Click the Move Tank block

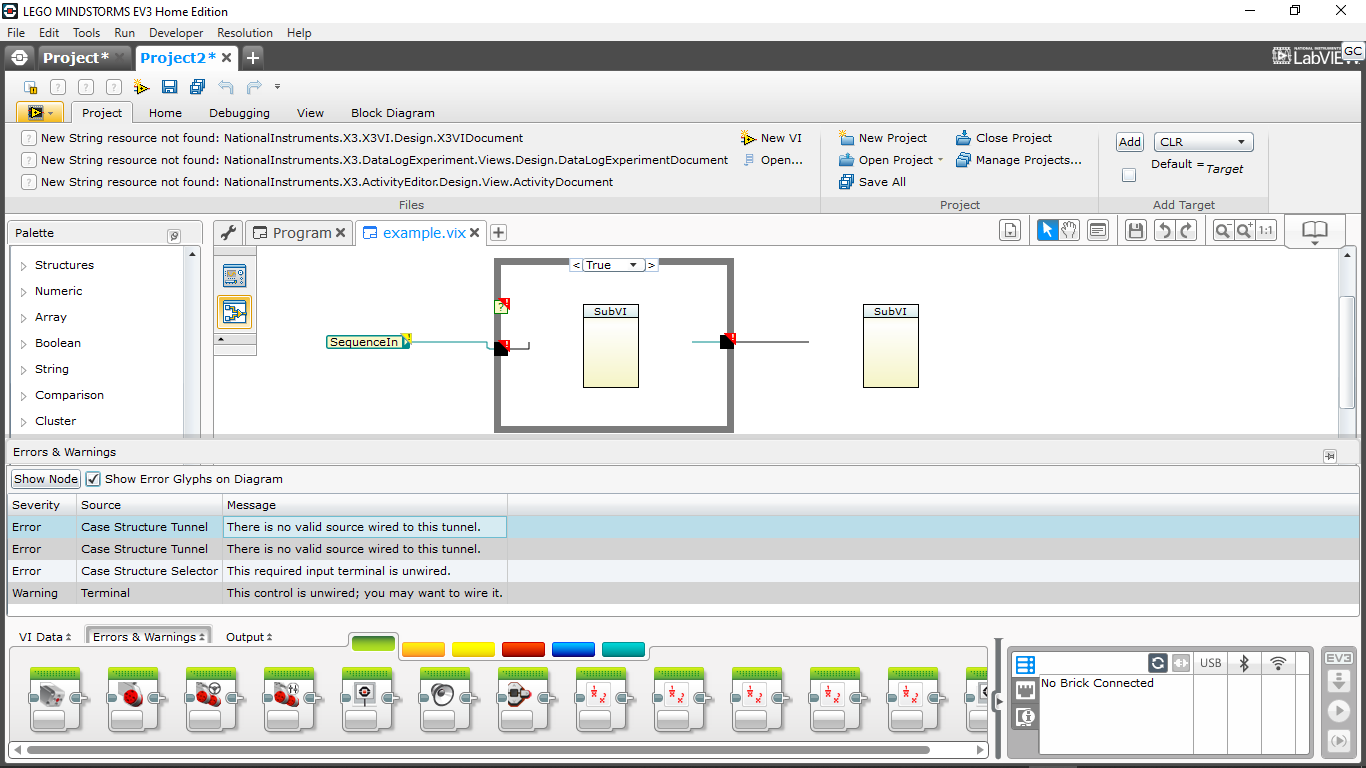coord(289,700)
